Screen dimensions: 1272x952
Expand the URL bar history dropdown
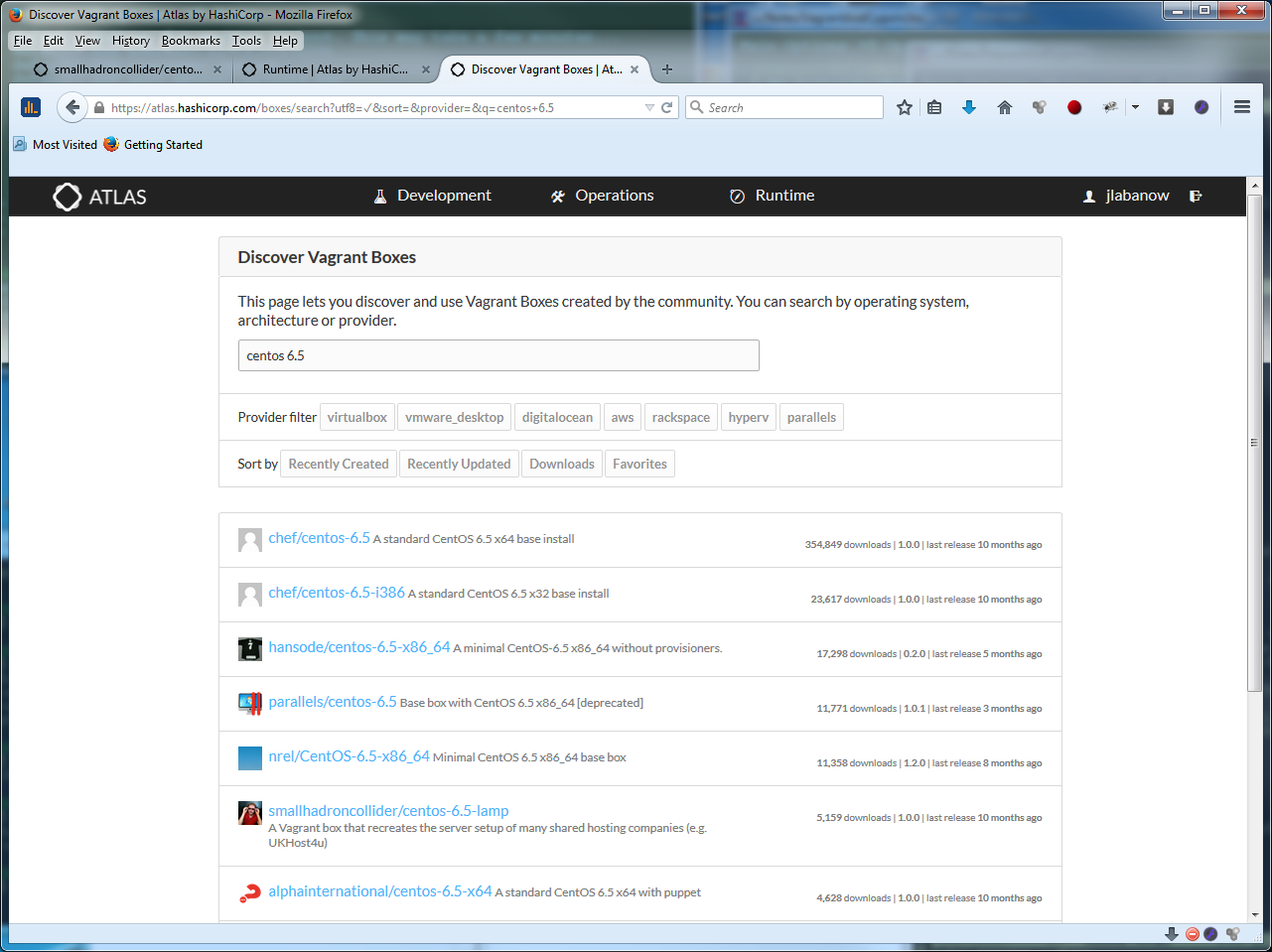click(649, 107)
